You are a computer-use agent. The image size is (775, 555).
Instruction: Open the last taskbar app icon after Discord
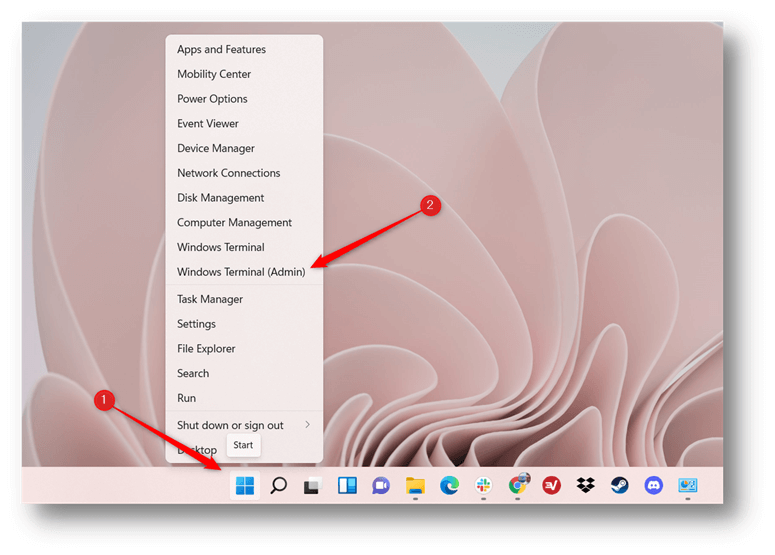click(688, 485)
